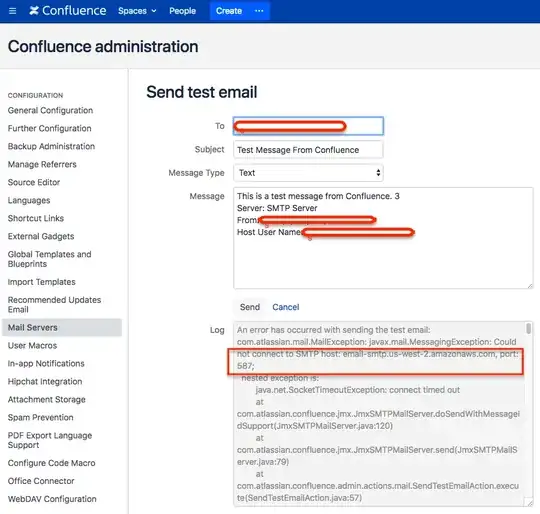
Task: Open Hipchat Integration settings
Action: 45,381
